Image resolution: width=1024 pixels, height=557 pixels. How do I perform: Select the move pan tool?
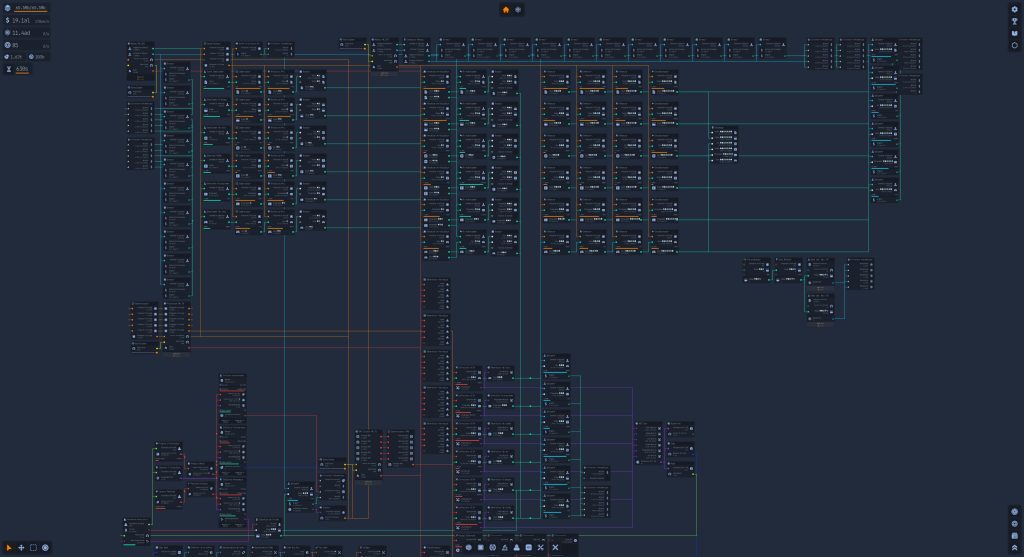point(21,547)
